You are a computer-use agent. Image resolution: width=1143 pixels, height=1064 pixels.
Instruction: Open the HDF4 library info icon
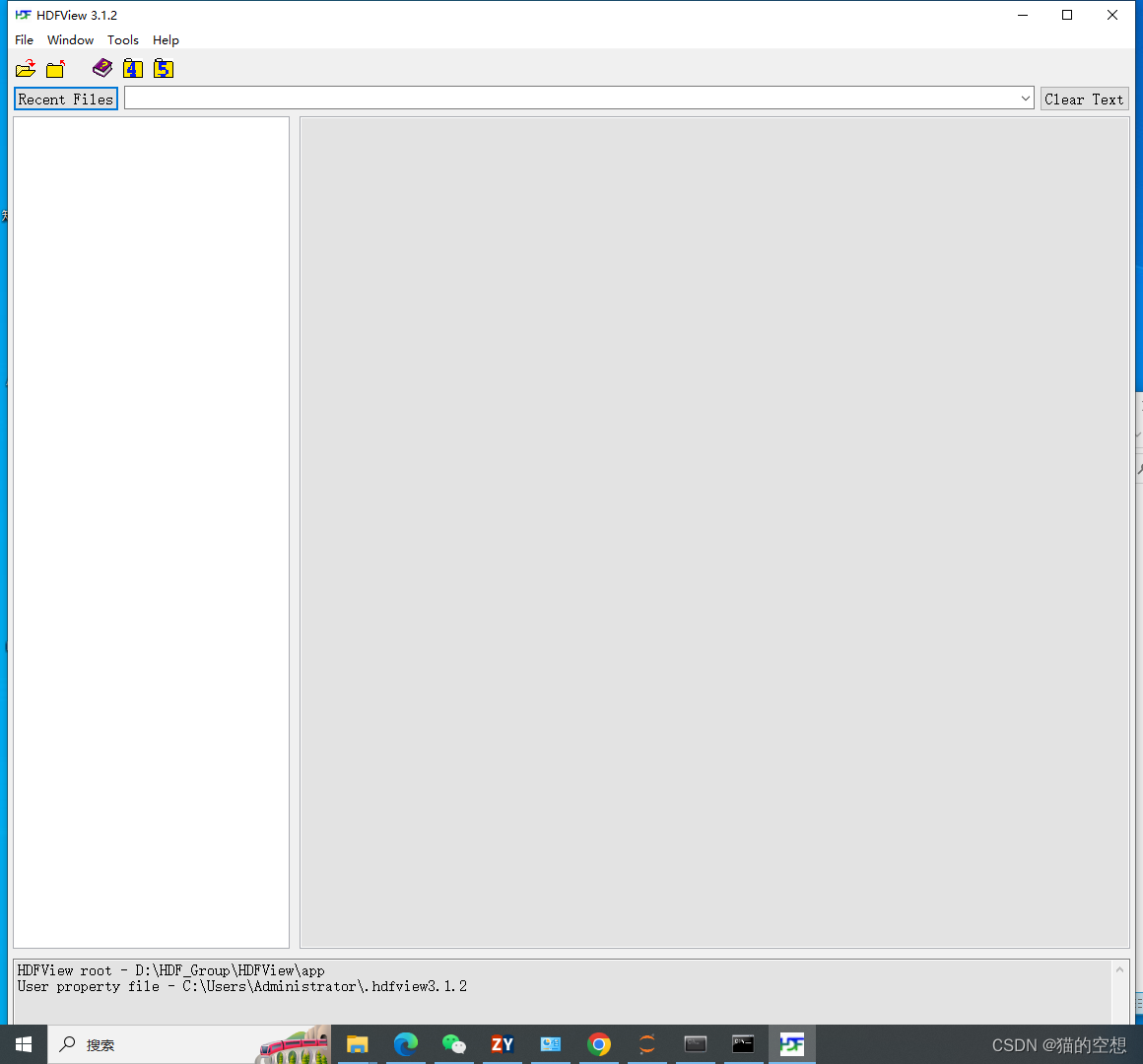(x=133, y=69)
